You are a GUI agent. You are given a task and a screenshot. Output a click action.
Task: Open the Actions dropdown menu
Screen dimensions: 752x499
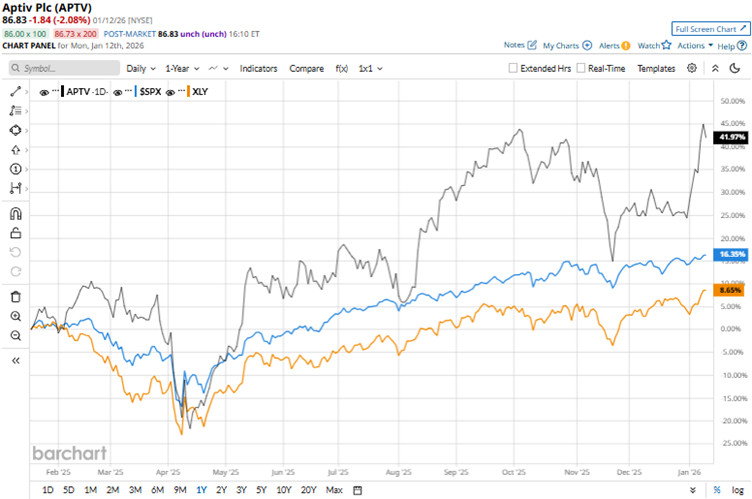pyautogui.click(x=695, y=46)
